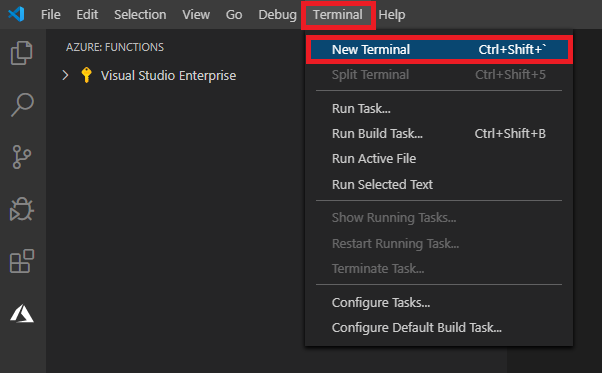
Task: Open the Azure view icon
Action: (x=22, y=314)
